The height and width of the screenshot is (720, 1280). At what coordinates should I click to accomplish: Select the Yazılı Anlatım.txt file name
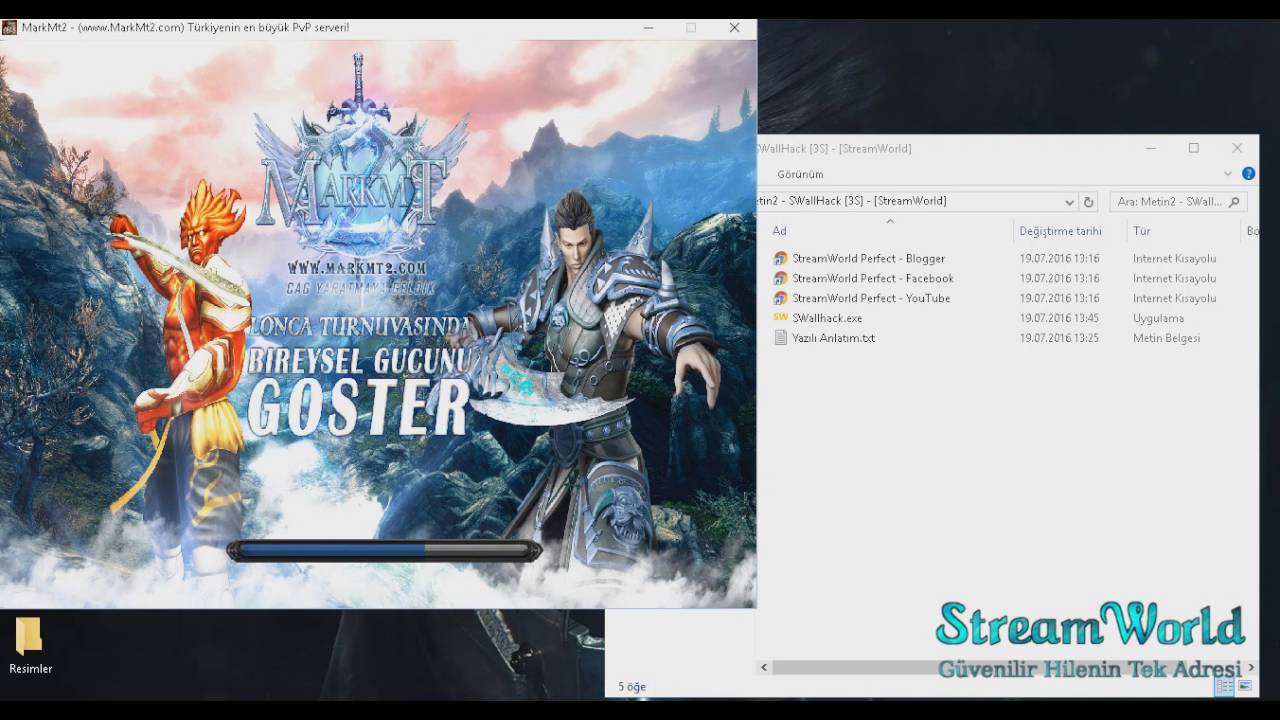(x=833, y=338)
